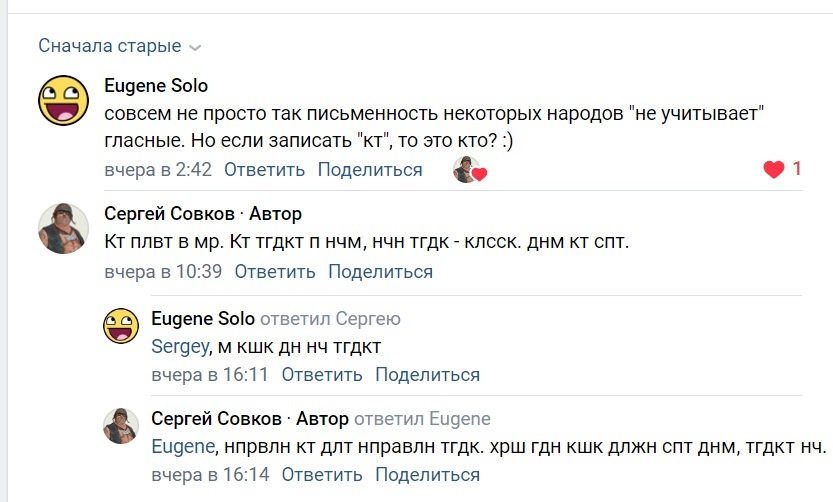Click the chevron next to "Сначала старые"
The image size is (833, 502).
195,47
